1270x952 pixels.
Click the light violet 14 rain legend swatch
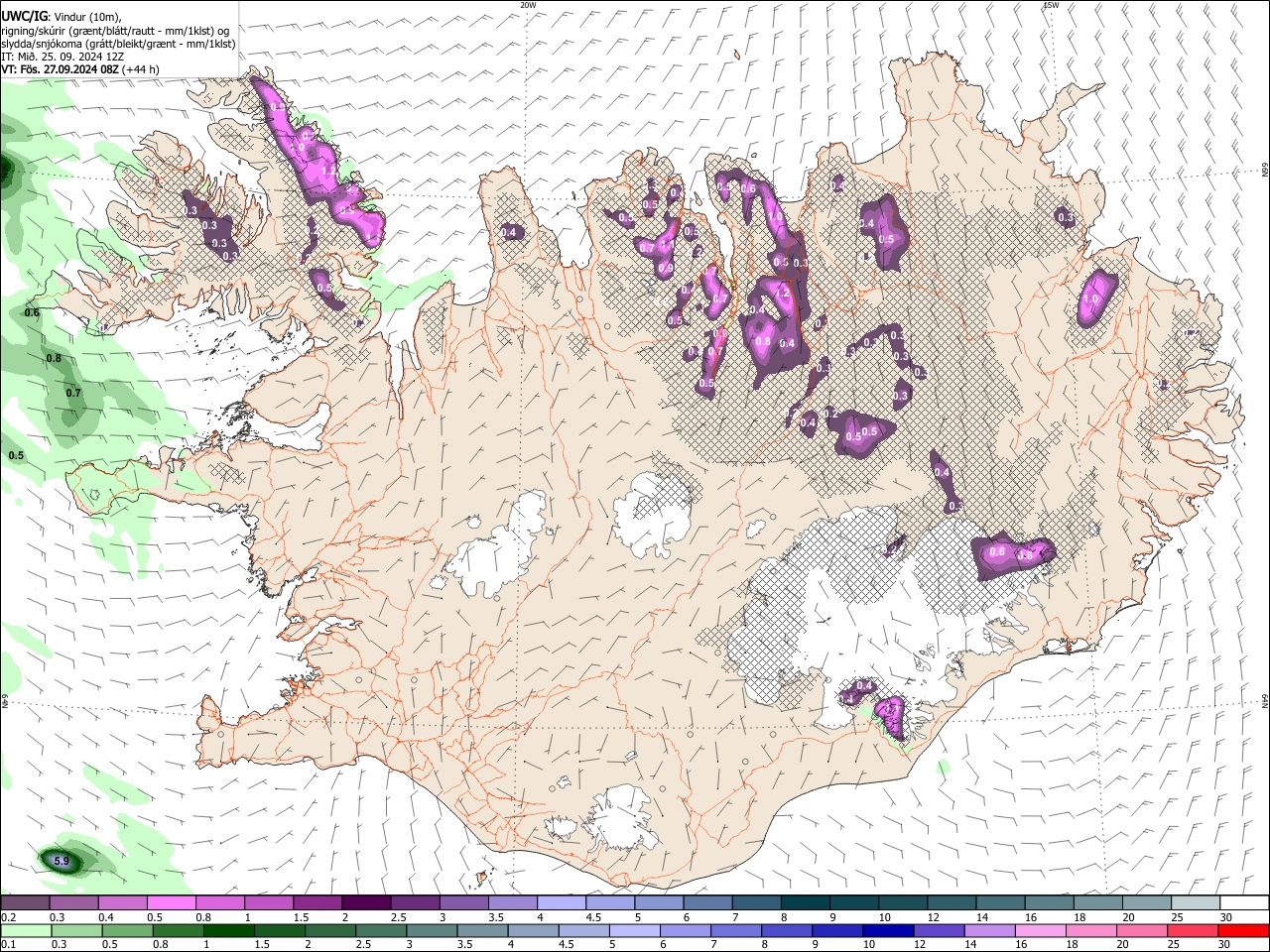tap(988, 930)
